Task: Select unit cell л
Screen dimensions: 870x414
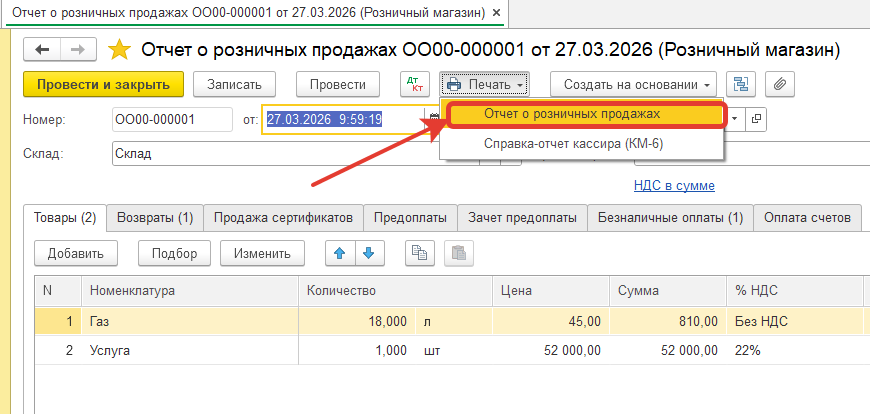Action: coord(454,321)
